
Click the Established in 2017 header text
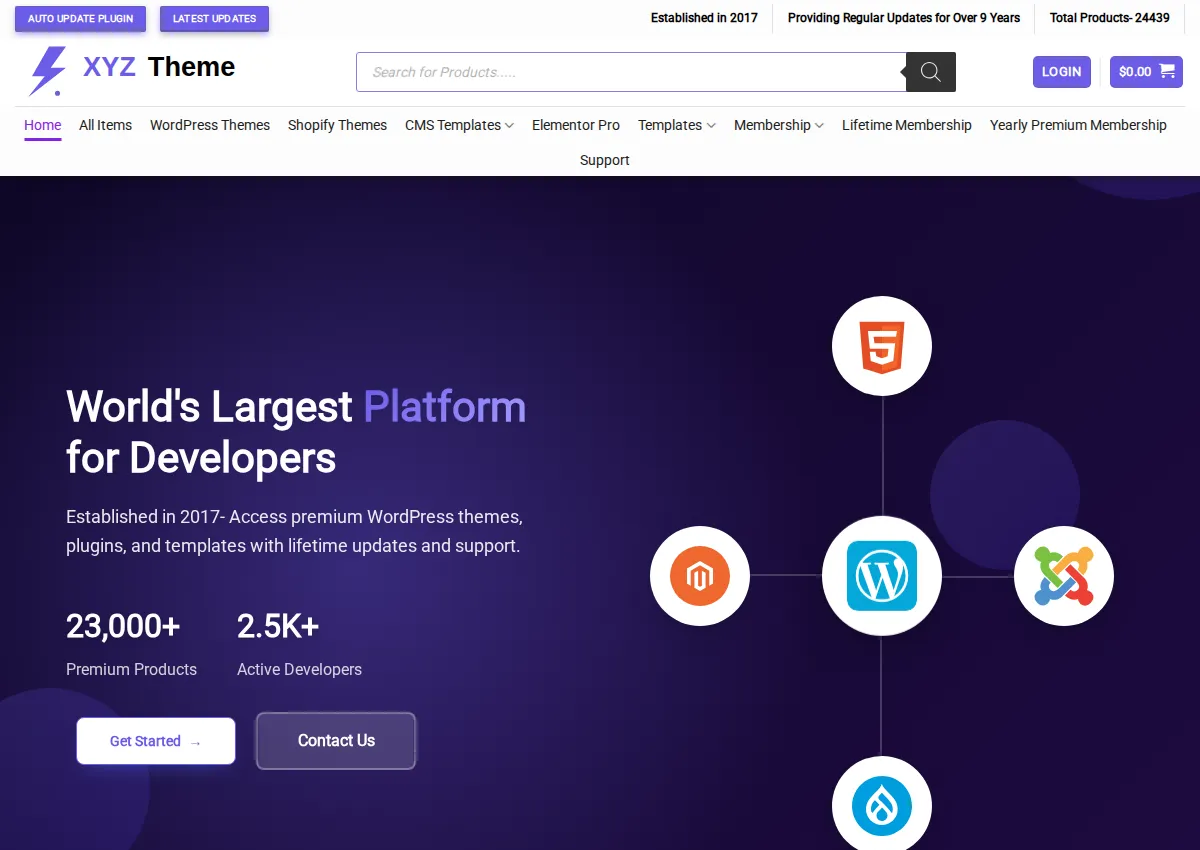pyautogui.click(x=704, y=17)
